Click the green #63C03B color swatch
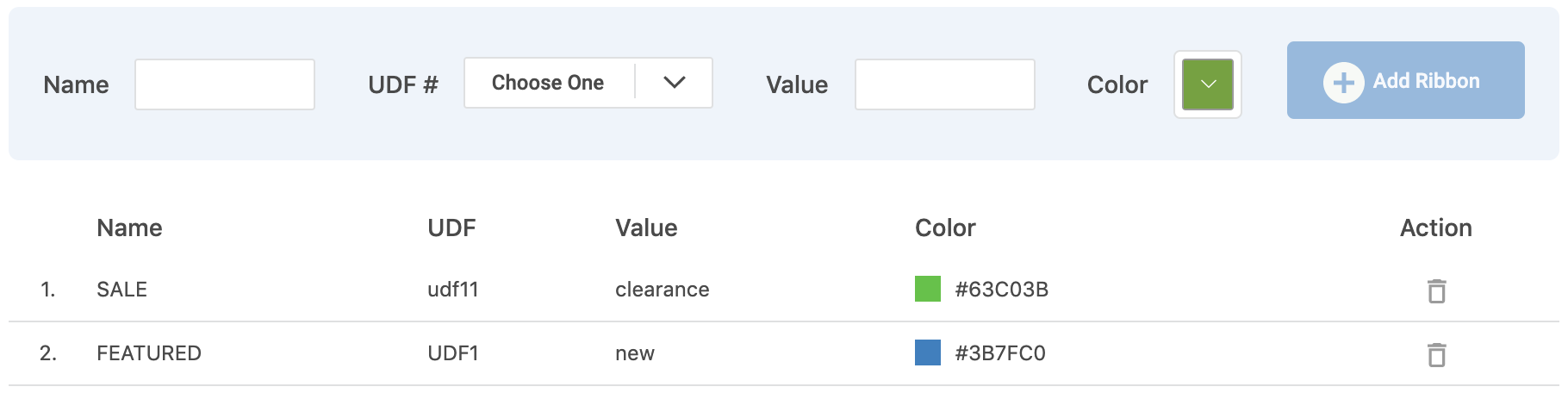The width and height of the screenshot is (1568, 393). [928, 289]
